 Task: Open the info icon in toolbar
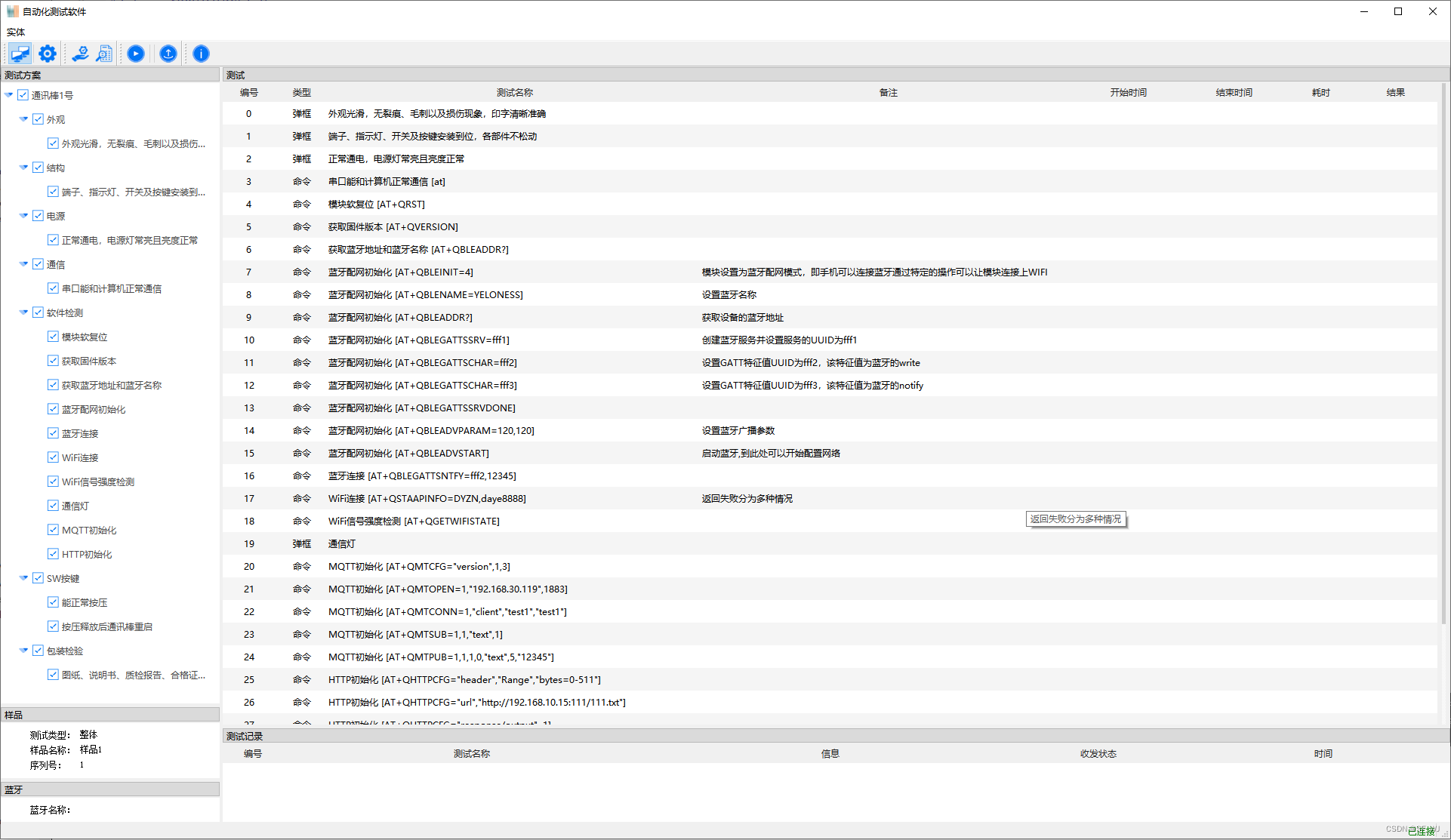click(201, 54)
